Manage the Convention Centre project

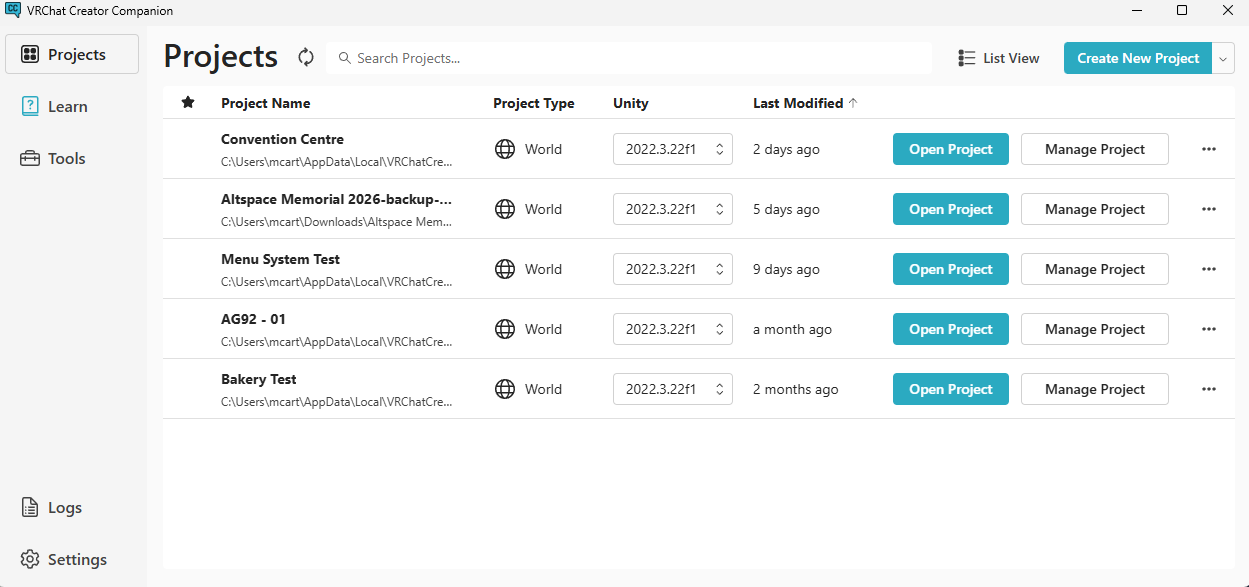pos(1095,149)
